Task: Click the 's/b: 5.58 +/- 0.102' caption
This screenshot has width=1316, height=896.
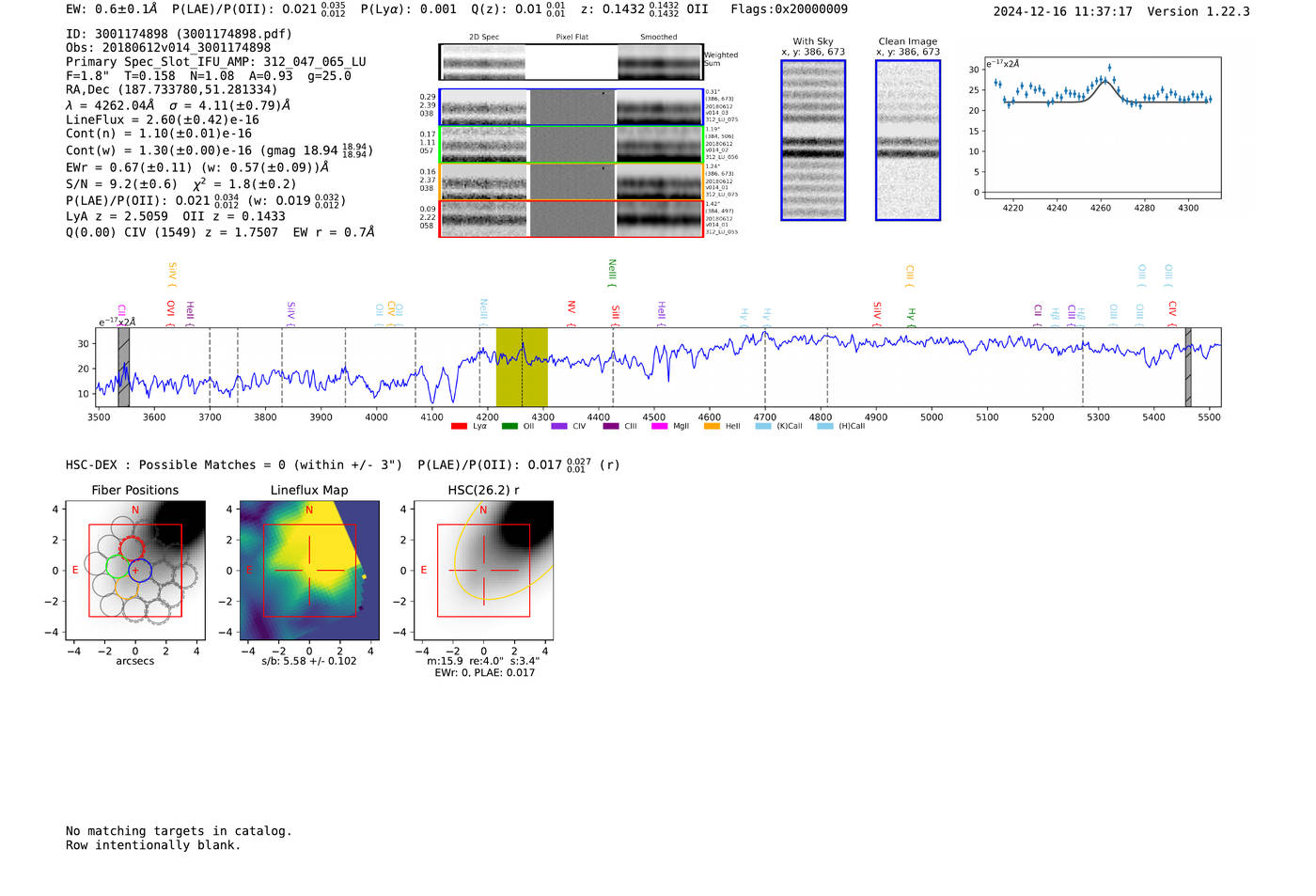Action: pyautogui.click(x=309, y=661)
